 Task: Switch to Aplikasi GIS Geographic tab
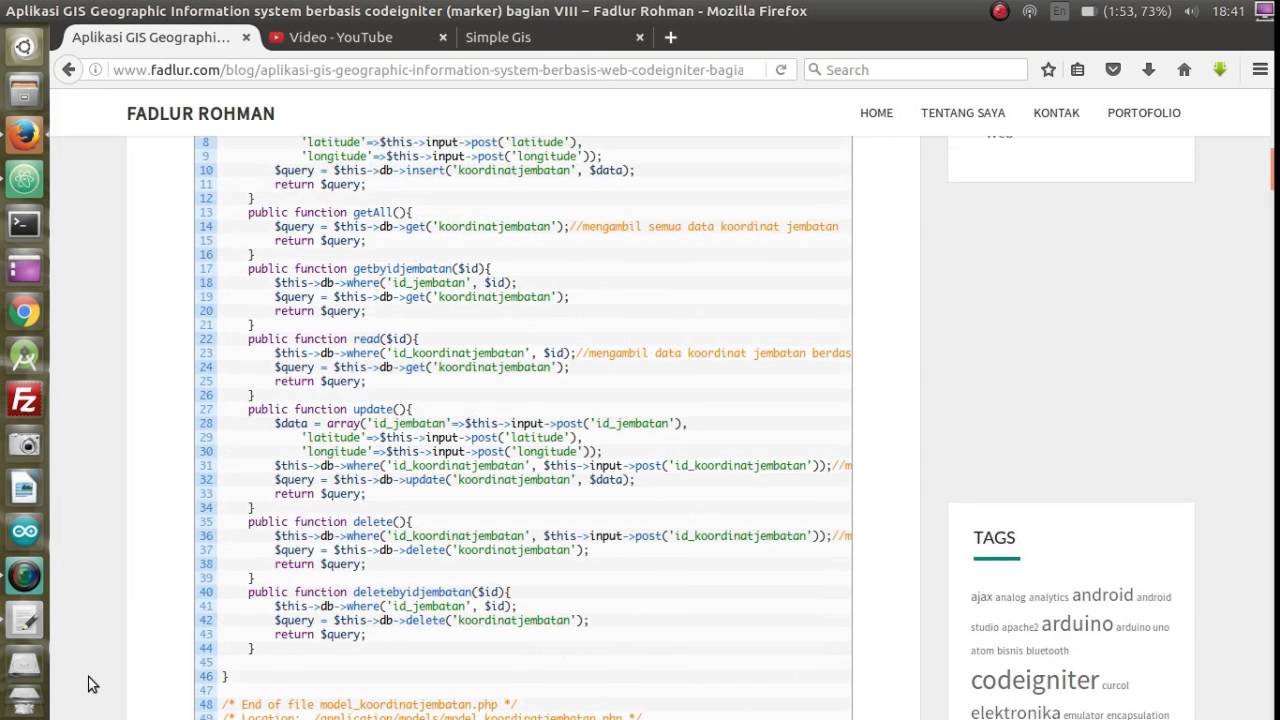coord(151,37)
